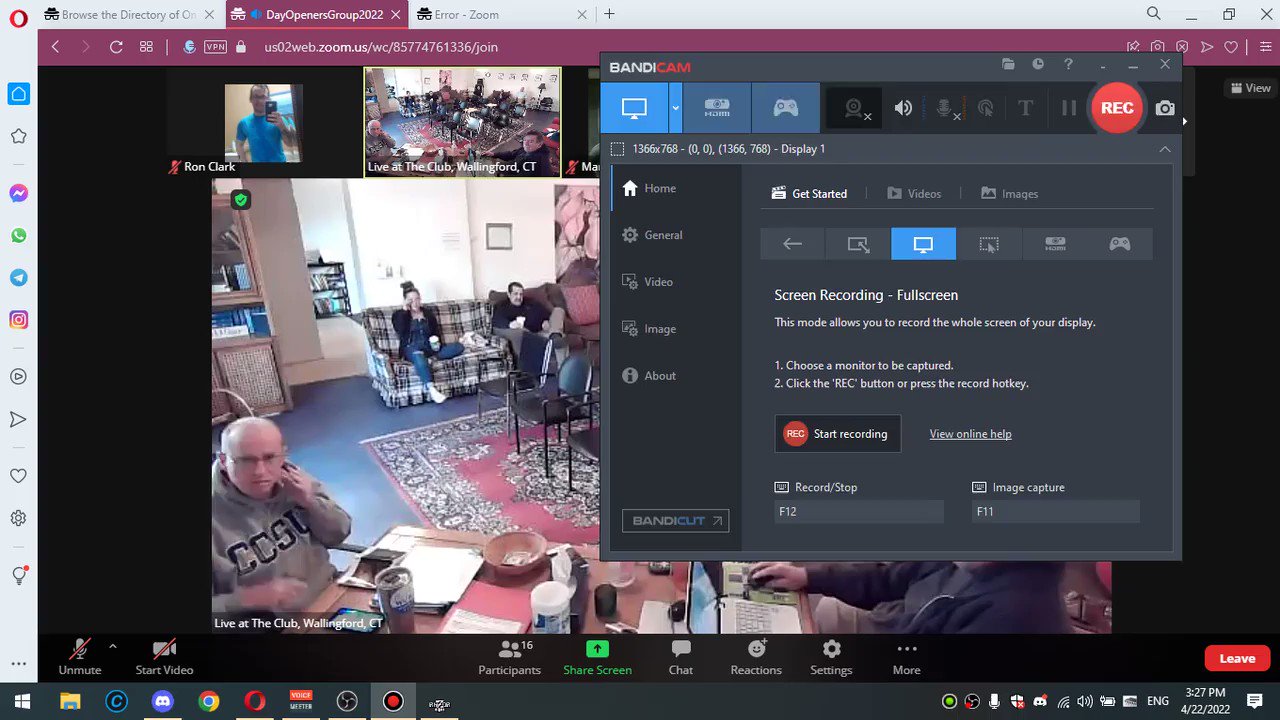Screen dimensions: 1280x720
Task: Toggle Opera VPN badge in address bar
Action: (215, 47)
